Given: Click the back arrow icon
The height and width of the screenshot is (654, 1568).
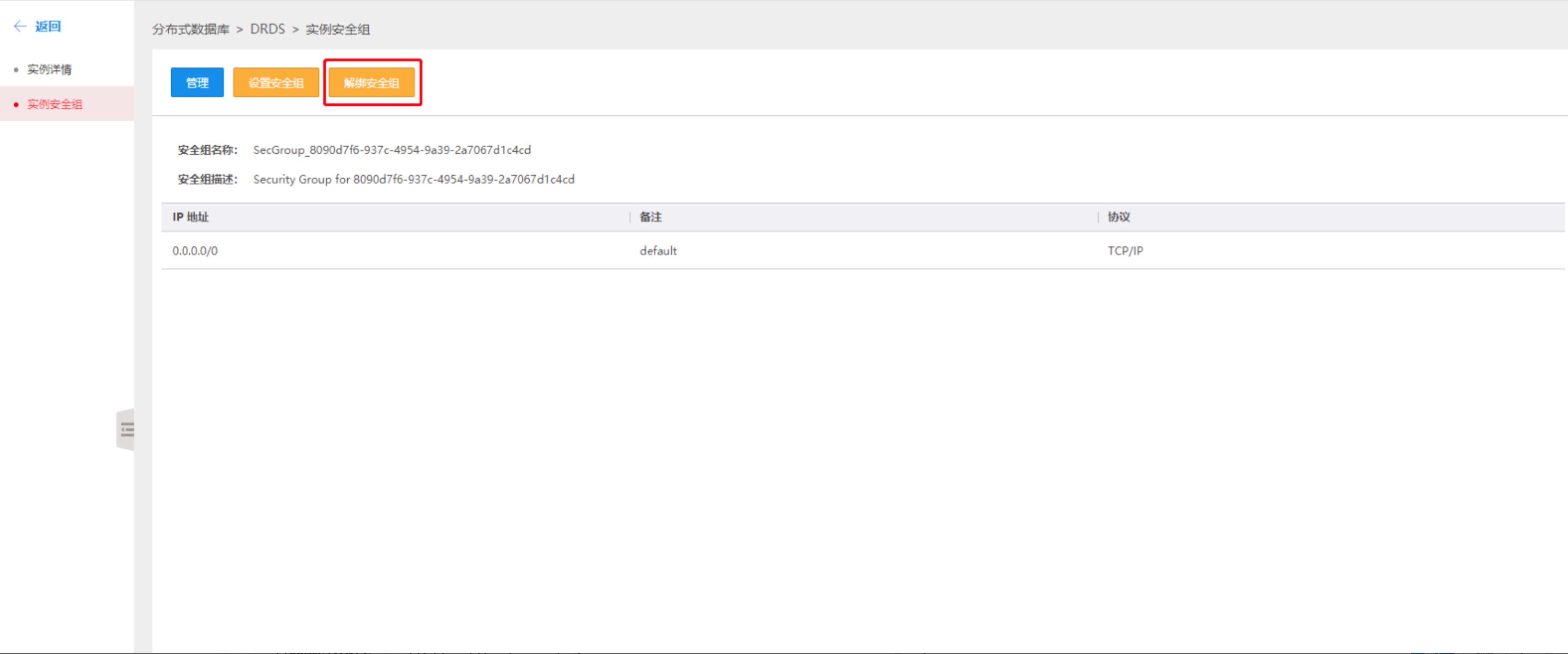Looking at the screenshot, I should point(20,26).
